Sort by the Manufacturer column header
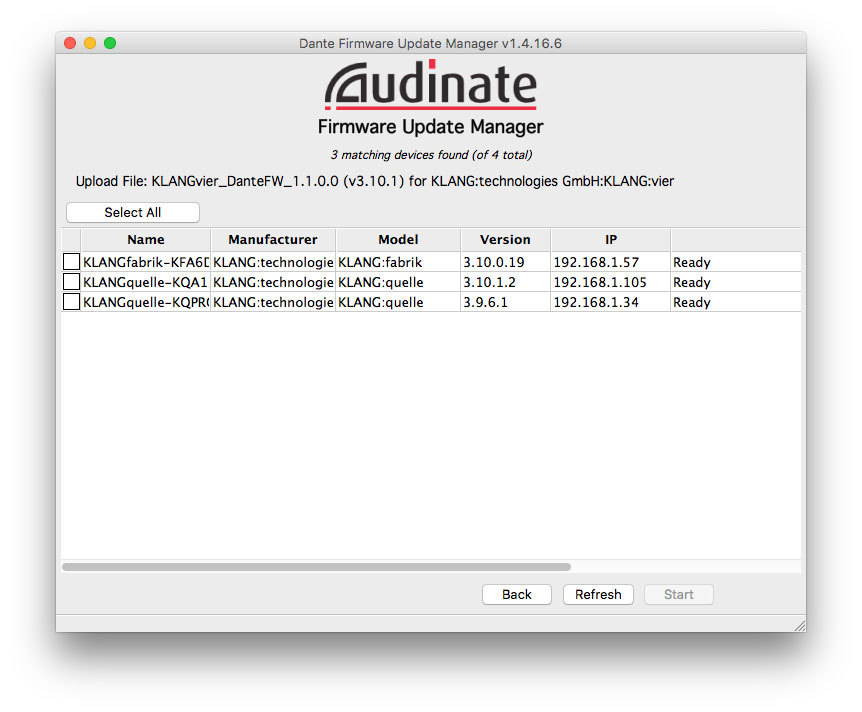Screen dimensions: 862x712 pos(273,240)
